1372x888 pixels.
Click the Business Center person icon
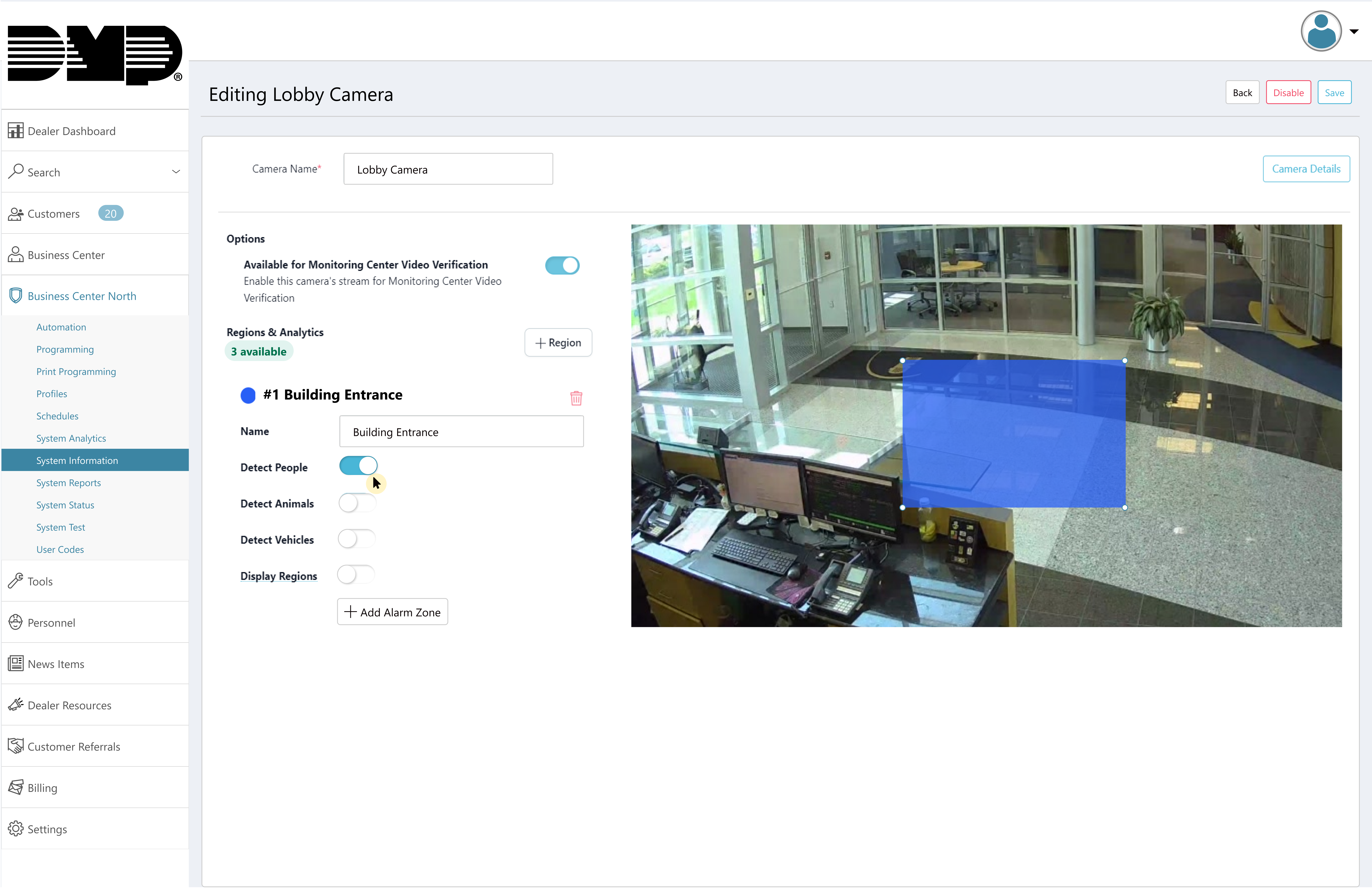pyautogui.click(x=15, y=254)
